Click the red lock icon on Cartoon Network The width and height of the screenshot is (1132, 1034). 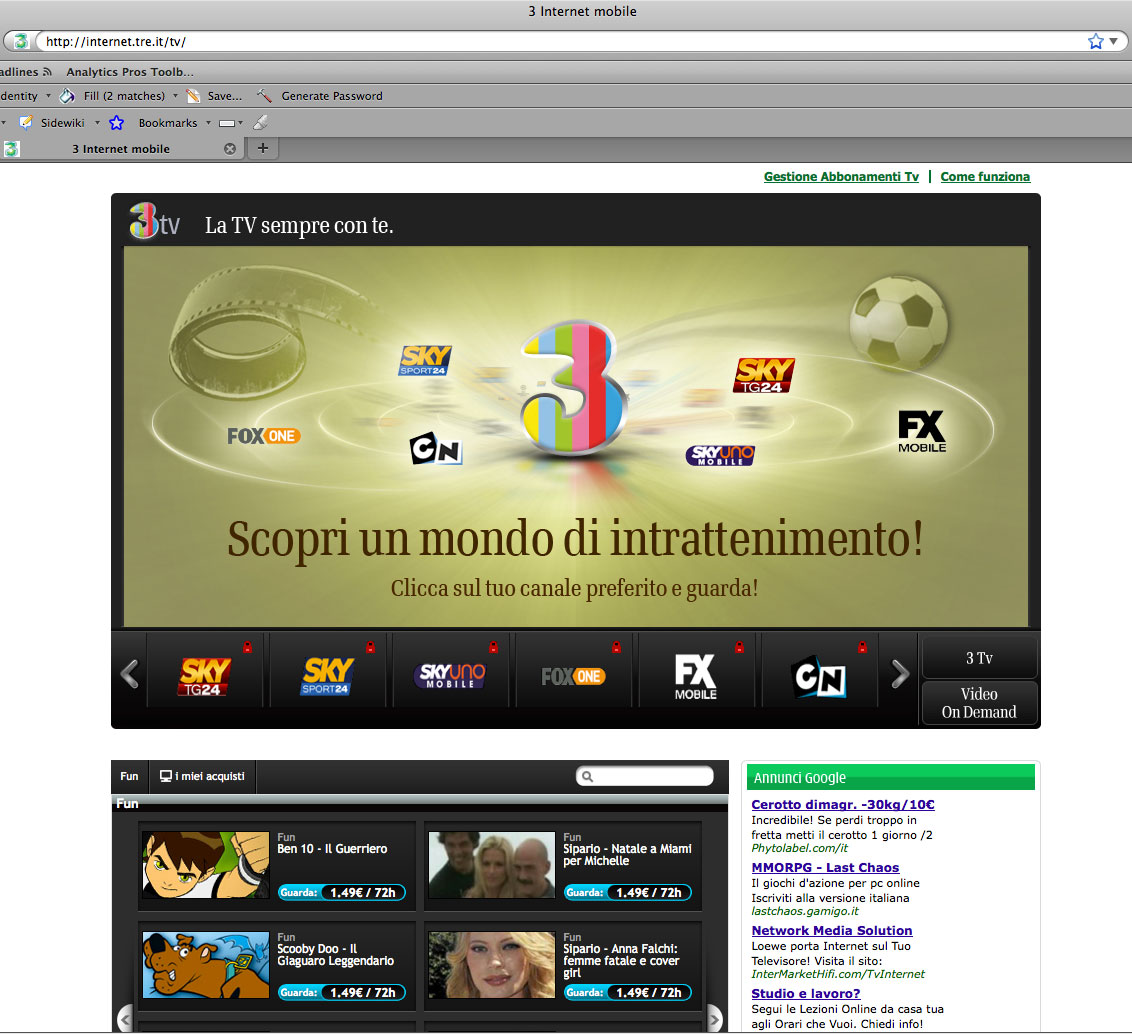tap(862, 647)
